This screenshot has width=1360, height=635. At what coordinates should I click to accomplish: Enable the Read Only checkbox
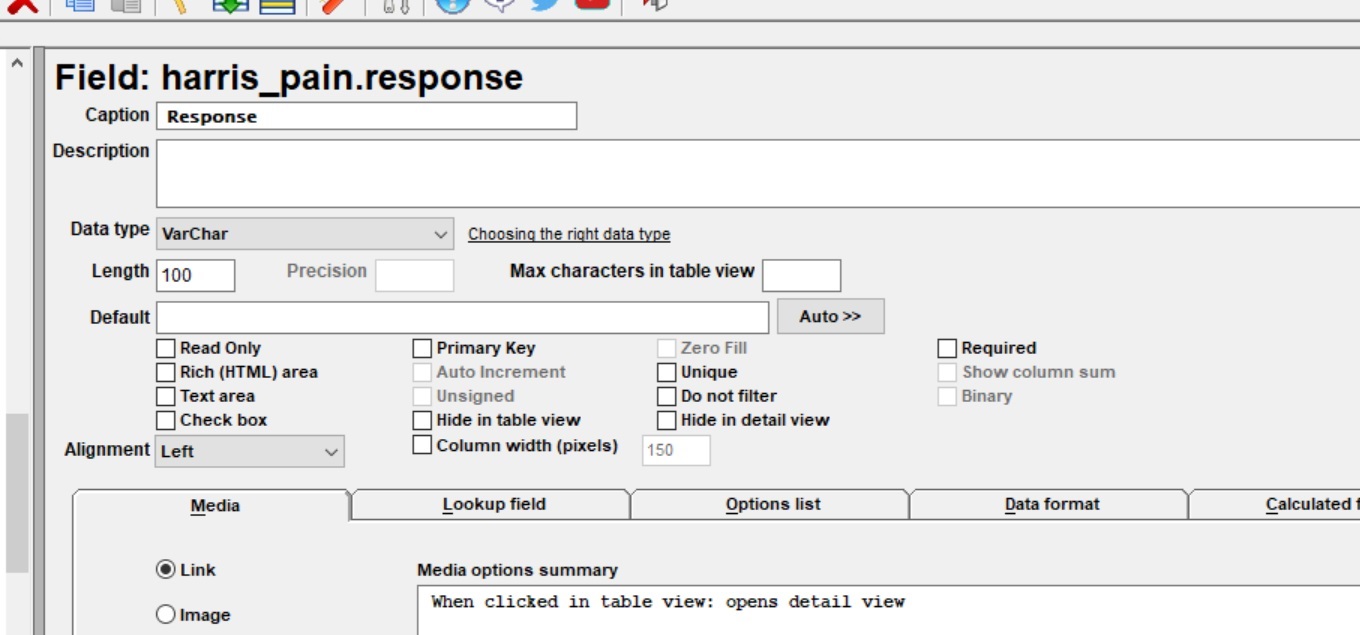click(166, 348)
